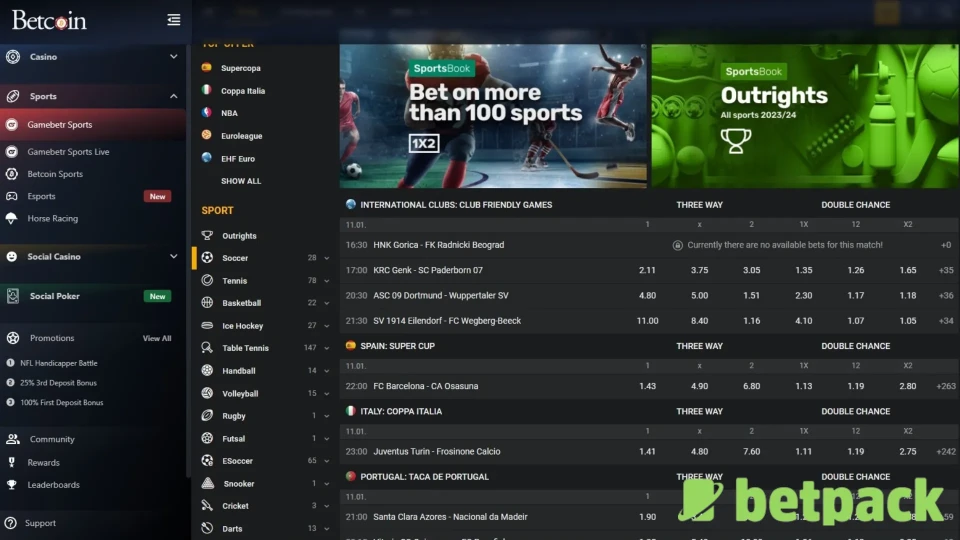Select the Handball icon

point(208,370)
